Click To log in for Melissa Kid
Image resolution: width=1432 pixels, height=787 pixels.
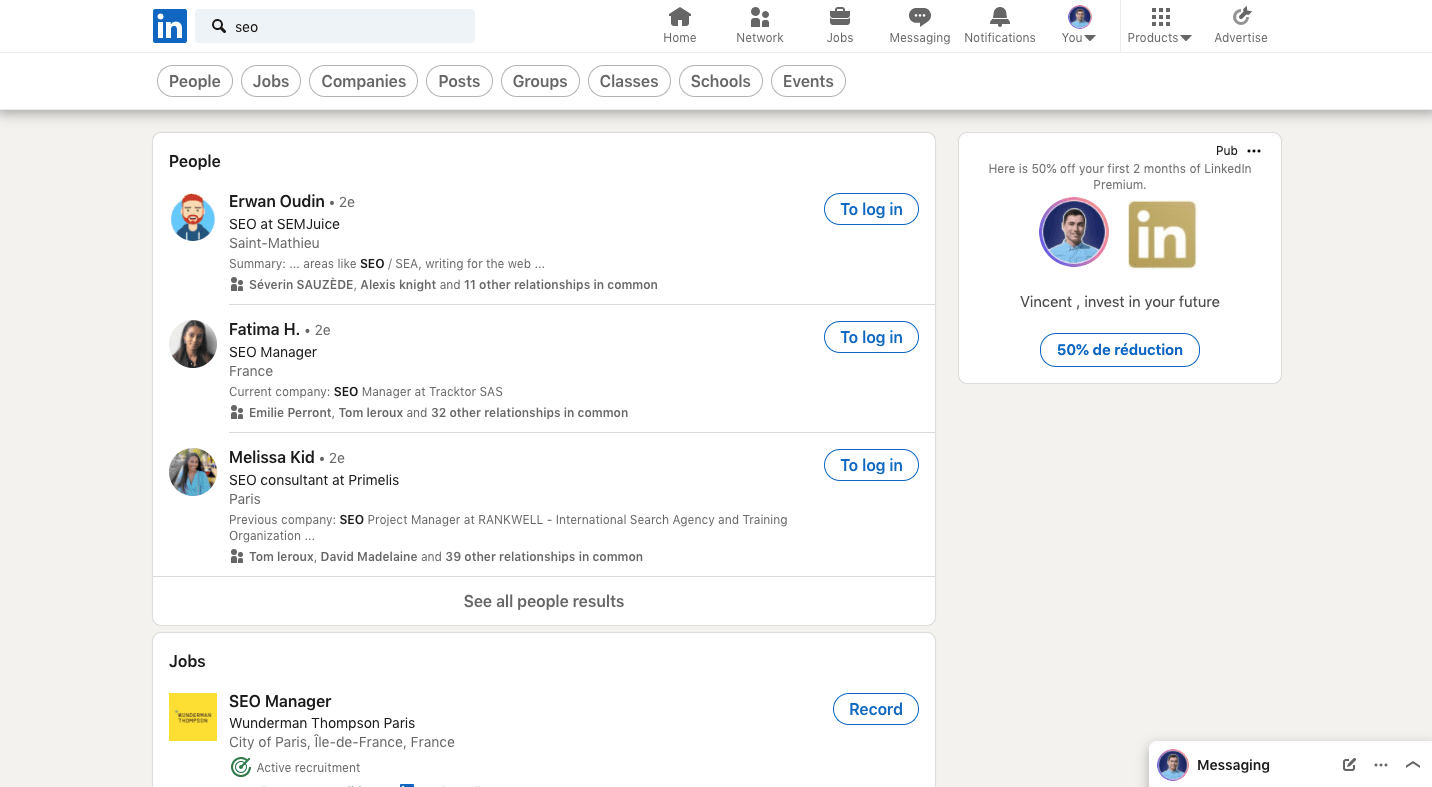click(871, 466)
